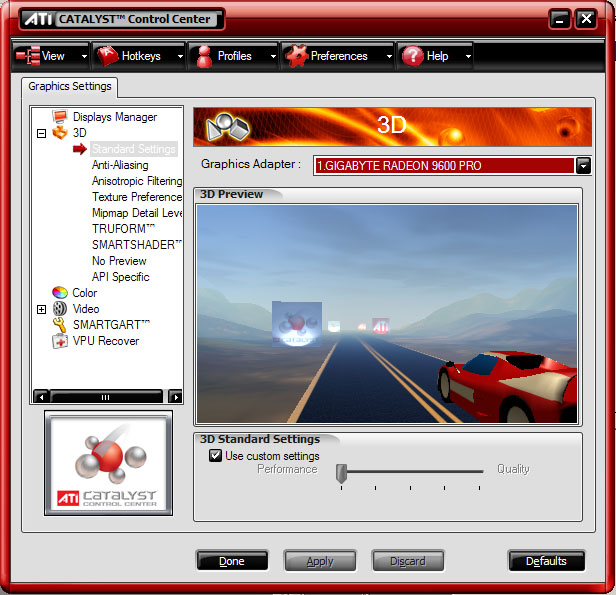Image resolution: width=616 pixels, height=595 pixels.
Task: Click the Video reel icon in tree
Action: (60, 309)
